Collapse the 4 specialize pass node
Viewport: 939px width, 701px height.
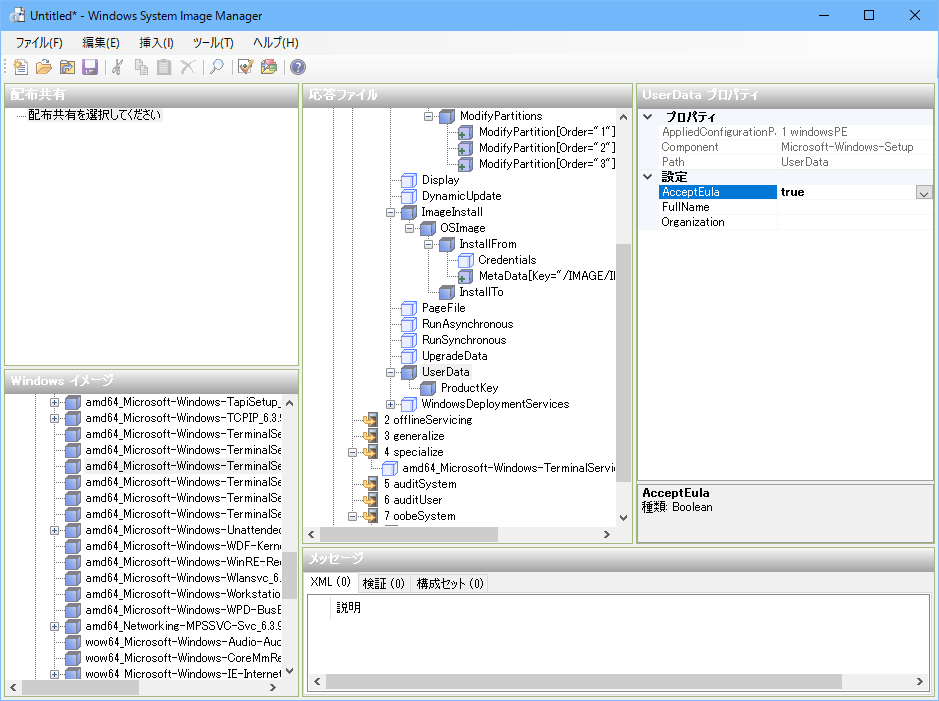tap(352, 452)
